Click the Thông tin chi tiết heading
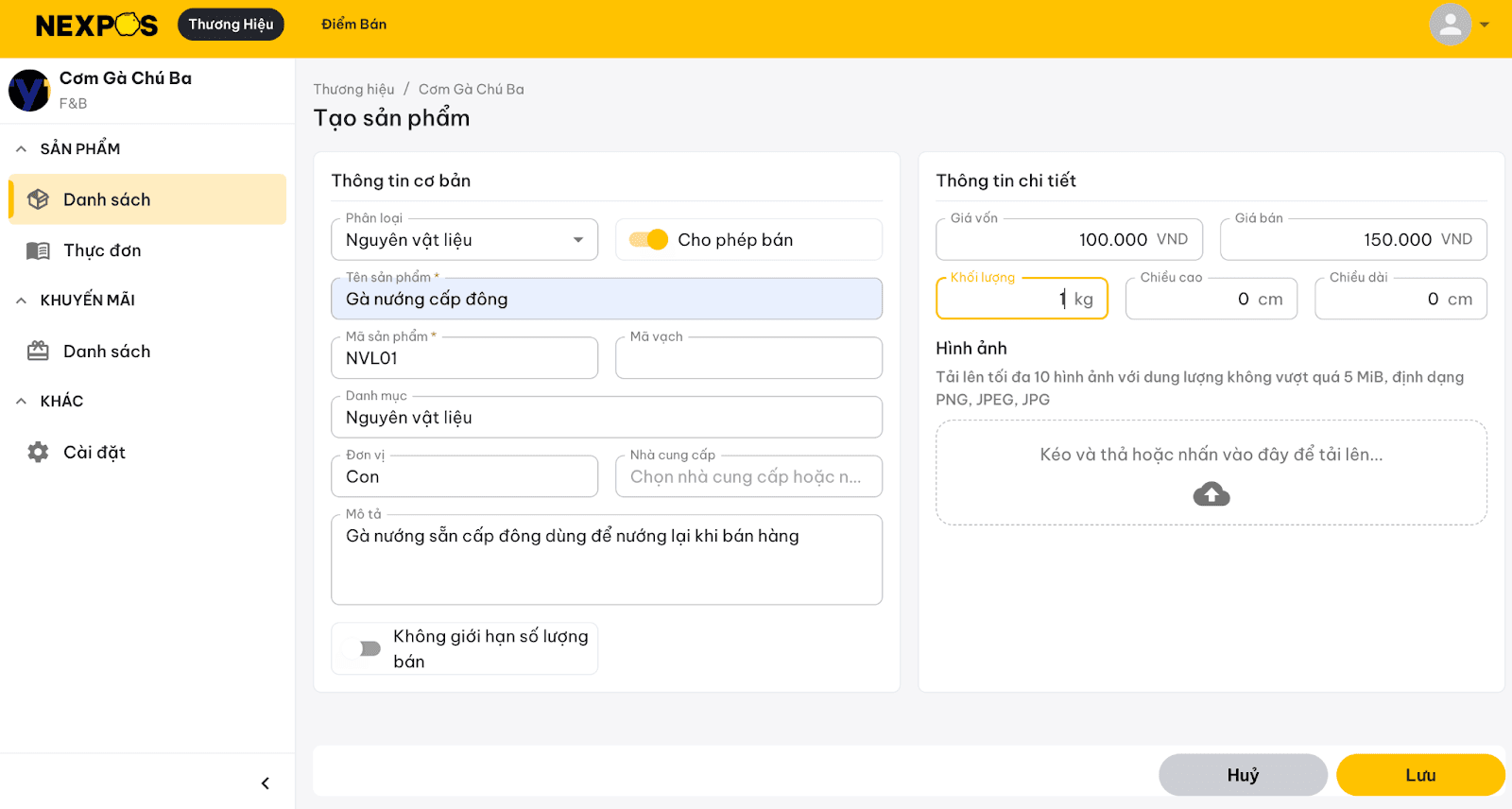This screenshot has width=1512, height=809. point(1005,181)
